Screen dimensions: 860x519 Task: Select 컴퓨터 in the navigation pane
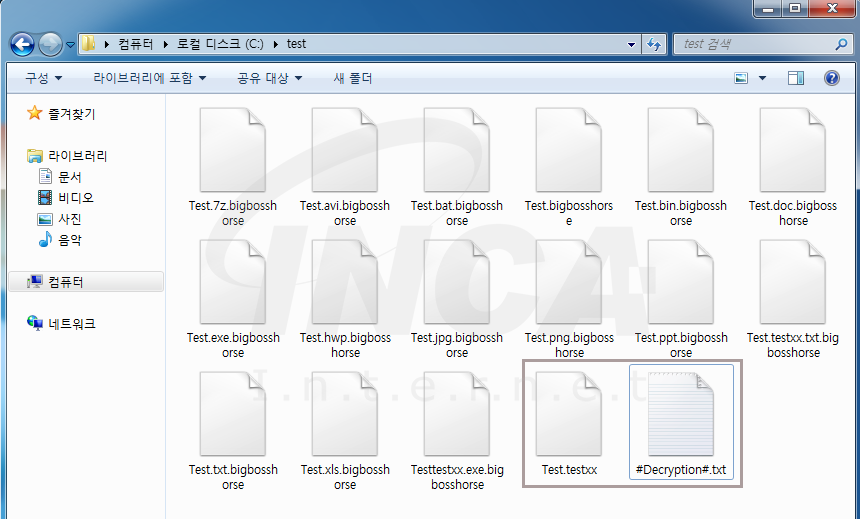[86, 281]
